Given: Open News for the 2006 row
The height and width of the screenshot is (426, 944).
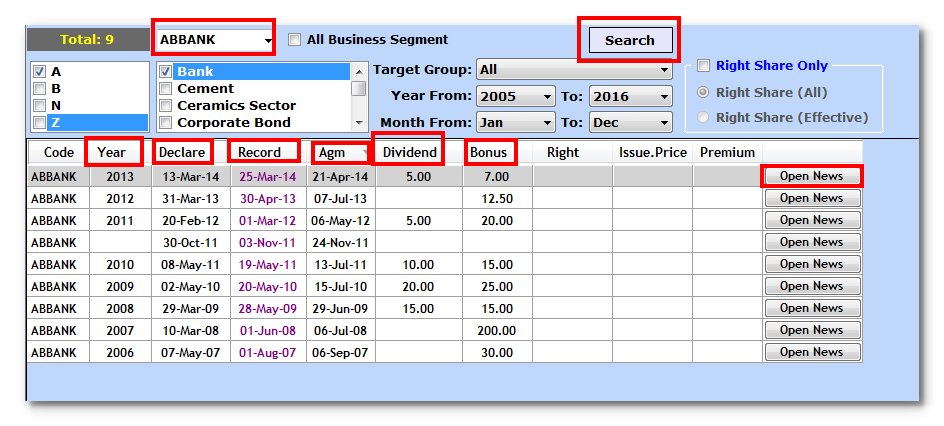Looking at the screenshot, I should tap(812, 352).
